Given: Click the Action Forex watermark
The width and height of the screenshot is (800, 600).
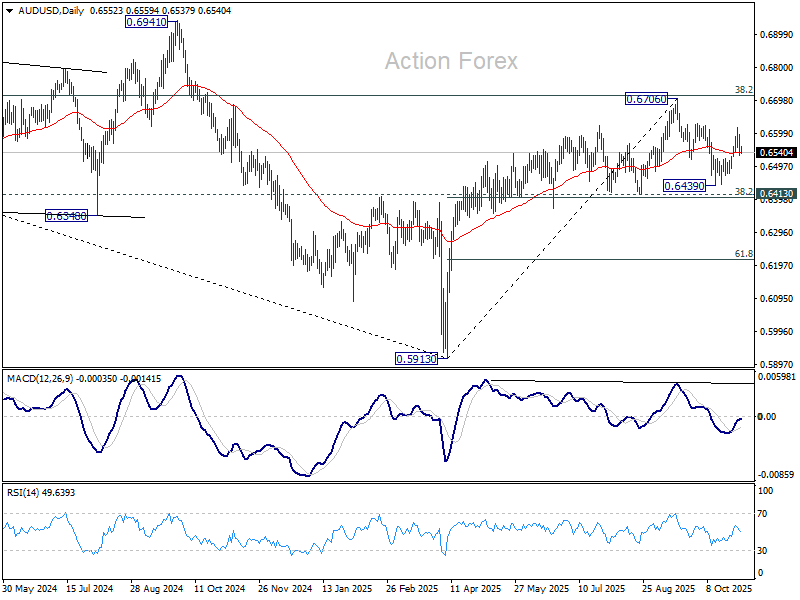Looking at the screenshot, I should coord(452,61).
